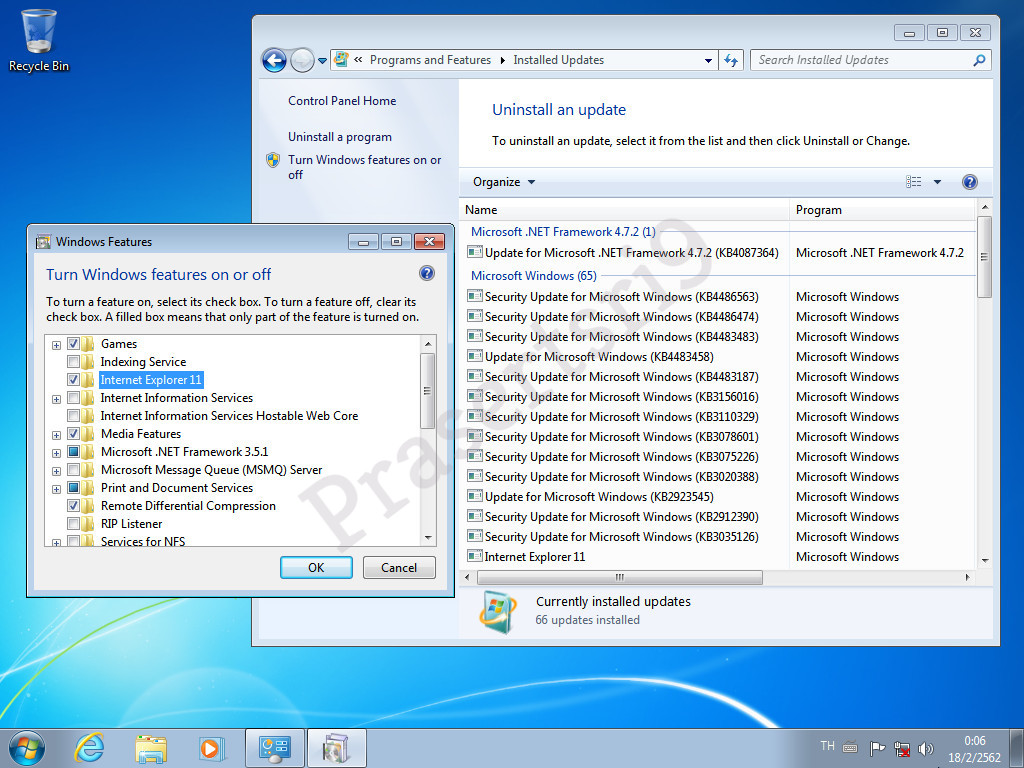Click Cancel in Windows Features

coord(399,568)
